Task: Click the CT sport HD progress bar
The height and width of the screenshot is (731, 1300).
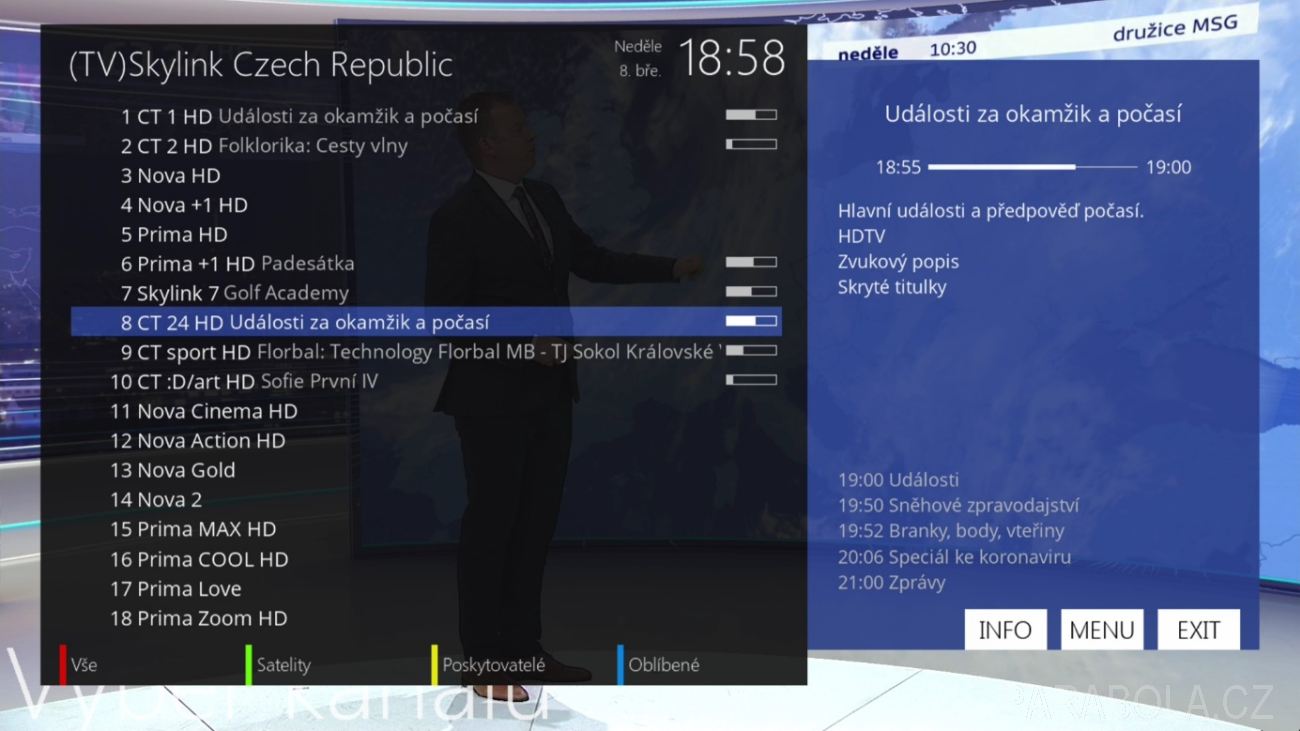Action: tap(751, 351)
